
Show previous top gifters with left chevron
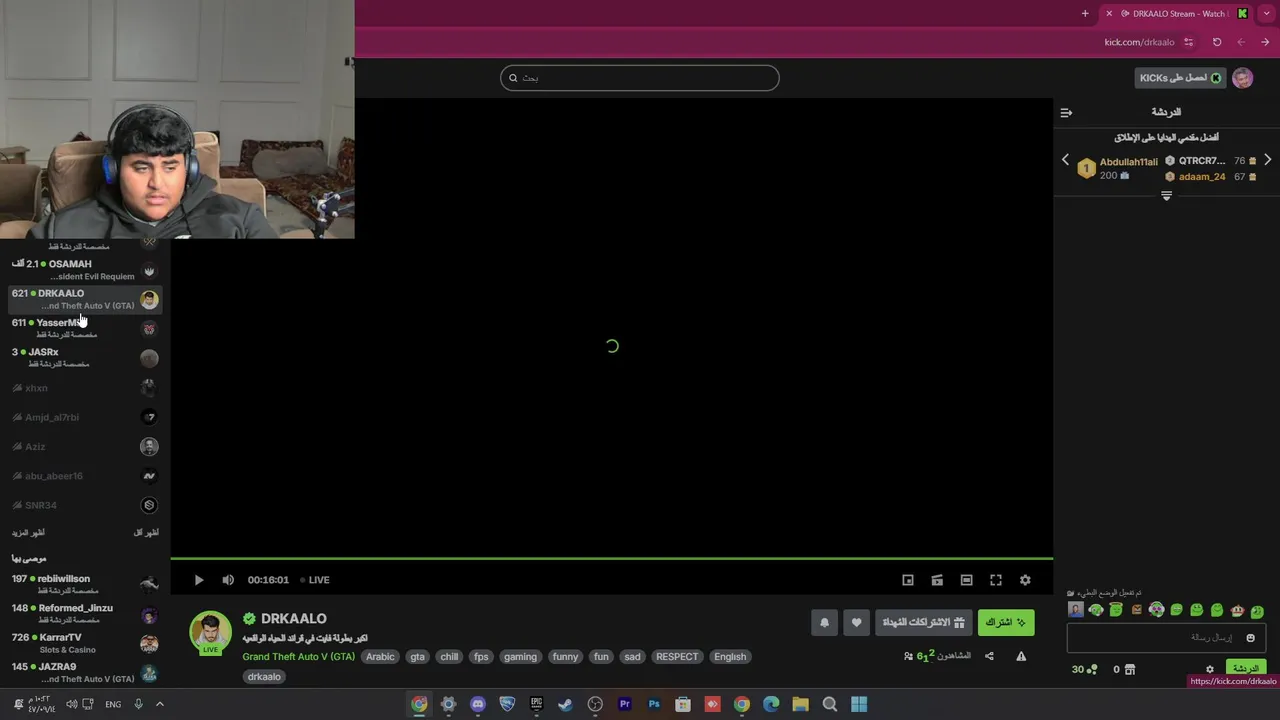[1065, 160]
